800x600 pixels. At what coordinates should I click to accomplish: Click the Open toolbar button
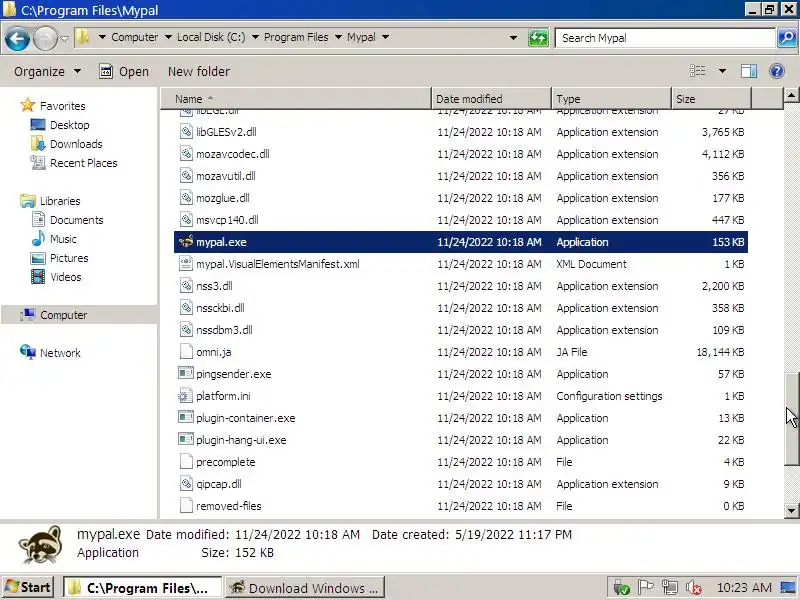coord(124,71)
